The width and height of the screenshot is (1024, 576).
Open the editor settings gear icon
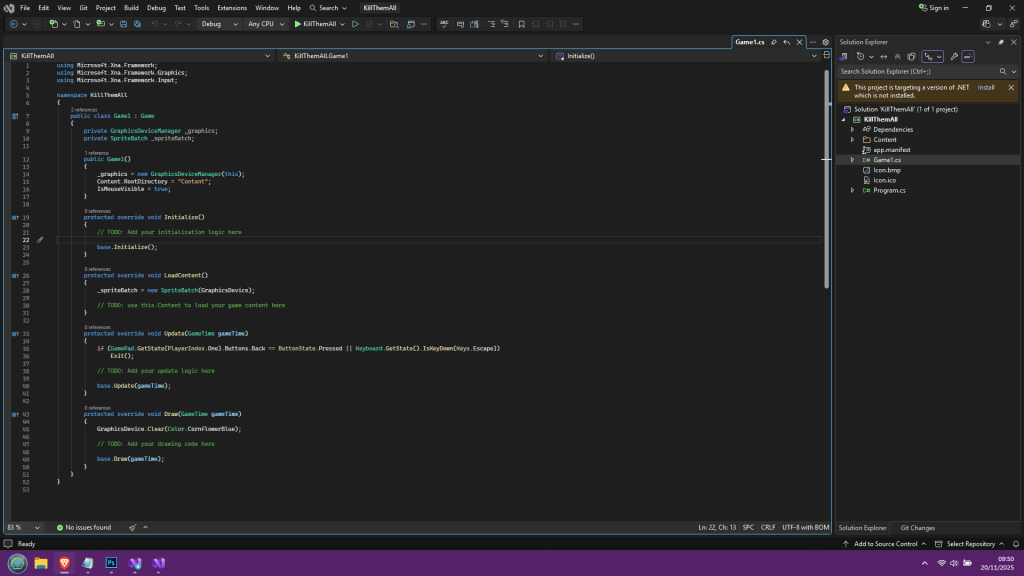coord(826,42)
